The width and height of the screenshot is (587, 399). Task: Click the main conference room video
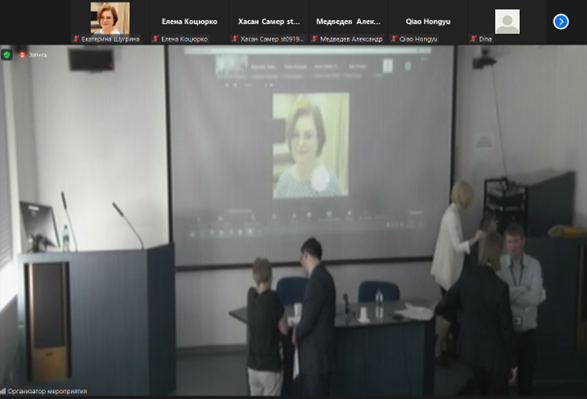click(x=294, y=220)
